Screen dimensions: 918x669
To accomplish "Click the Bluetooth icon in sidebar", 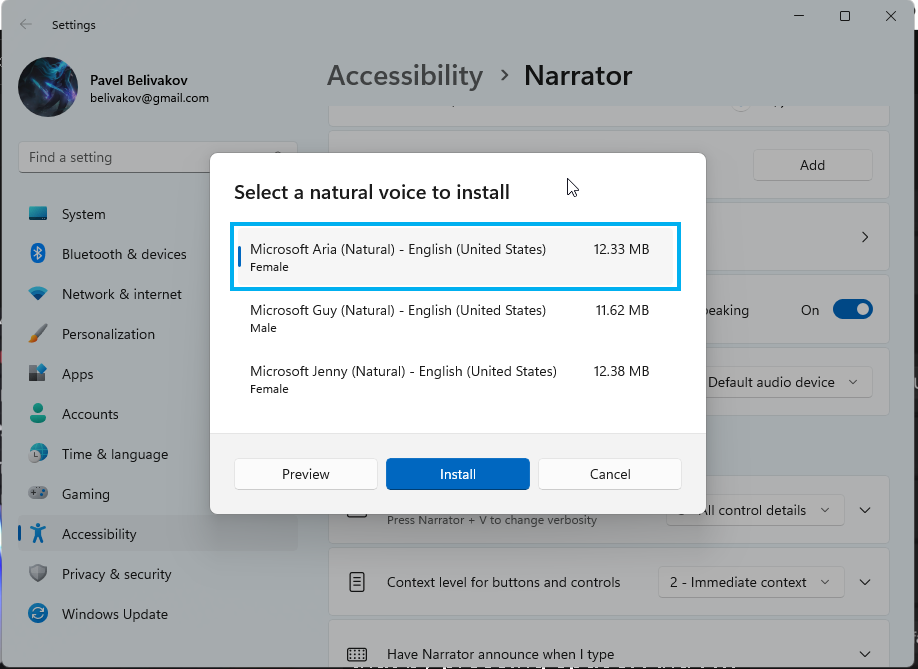I will (x=38, y=253).
